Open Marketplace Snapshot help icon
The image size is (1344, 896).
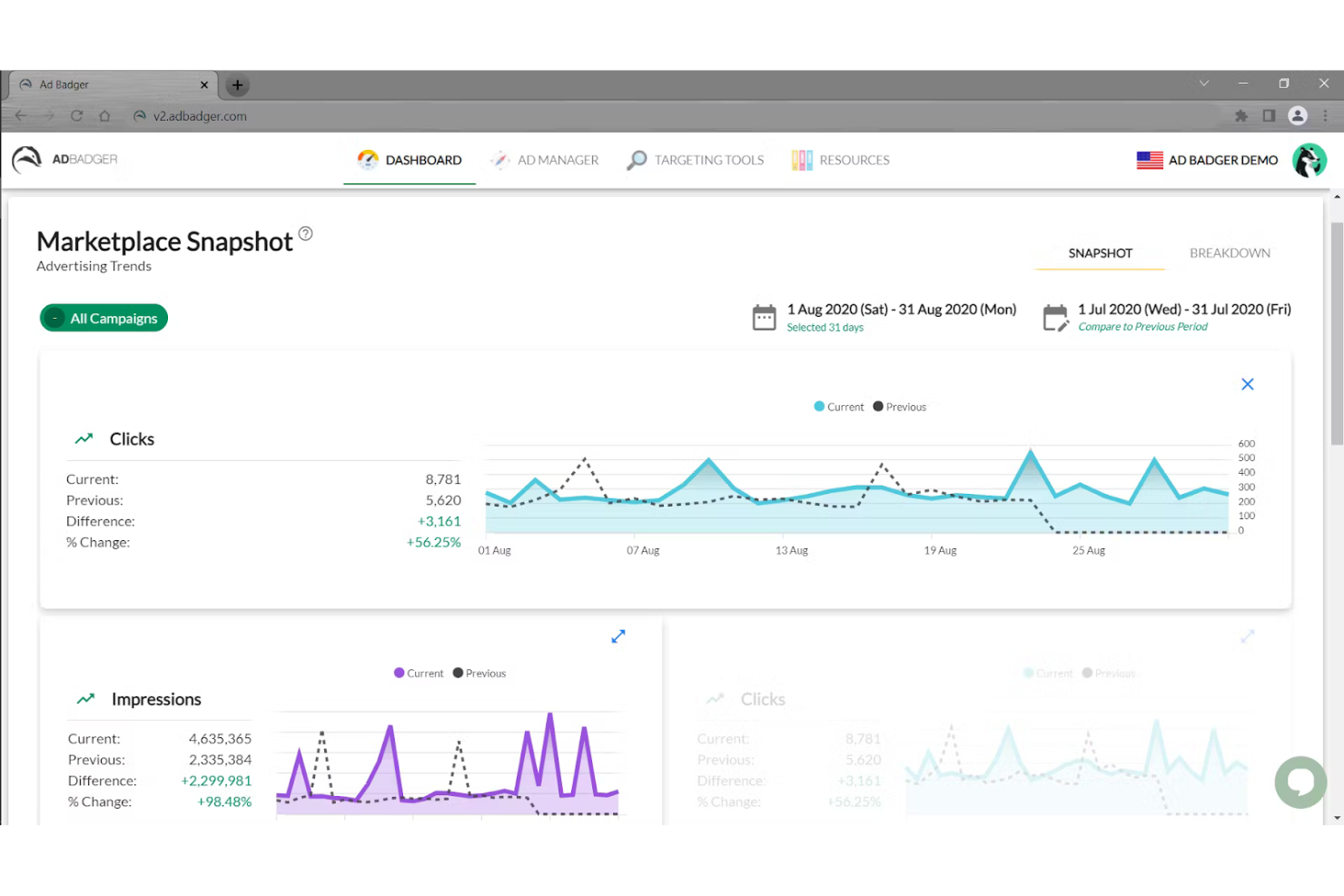click(306, 233)
